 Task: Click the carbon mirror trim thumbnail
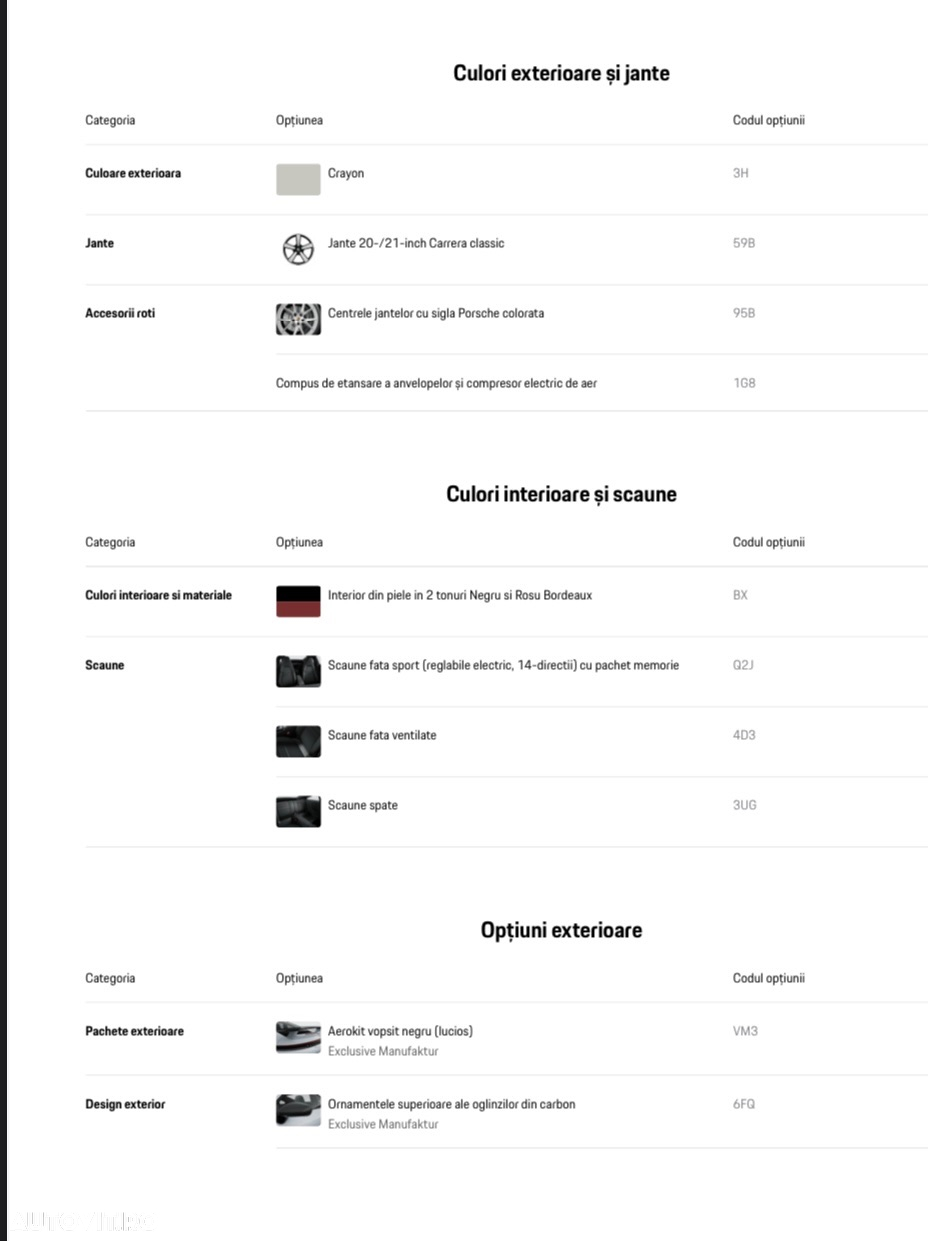[298, 1110]
